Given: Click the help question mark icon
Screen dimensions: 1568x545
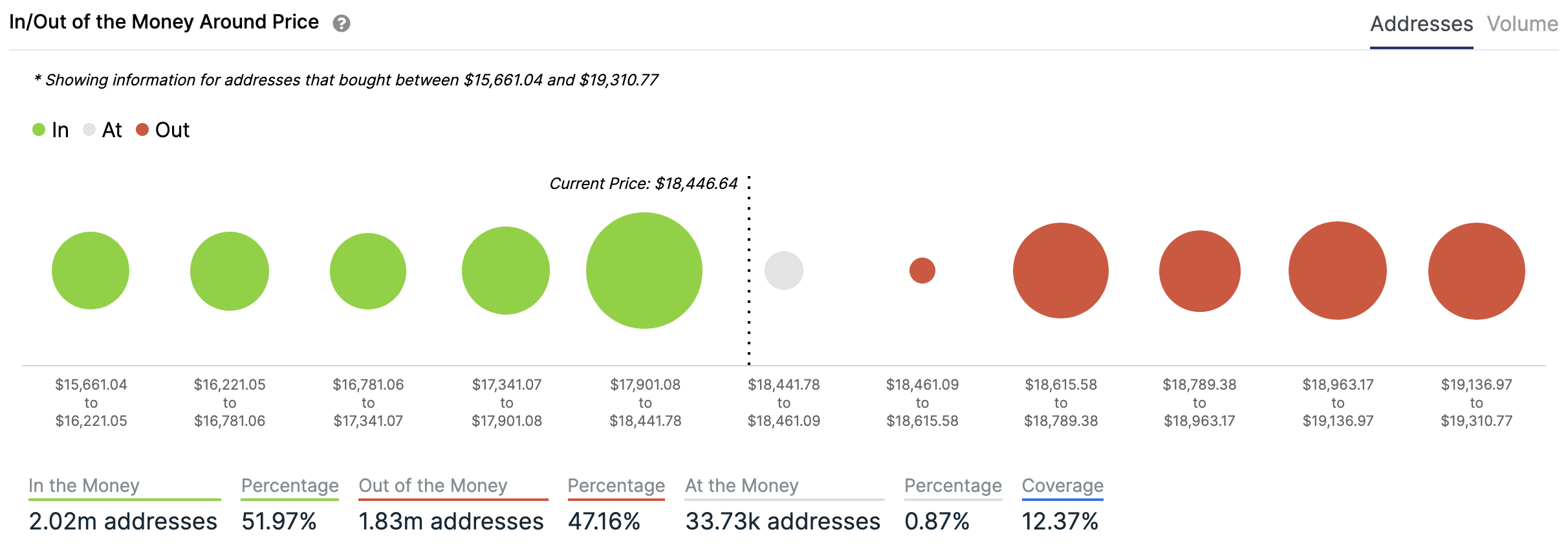Looking at the screenshot, I should [x=341, y=24].
